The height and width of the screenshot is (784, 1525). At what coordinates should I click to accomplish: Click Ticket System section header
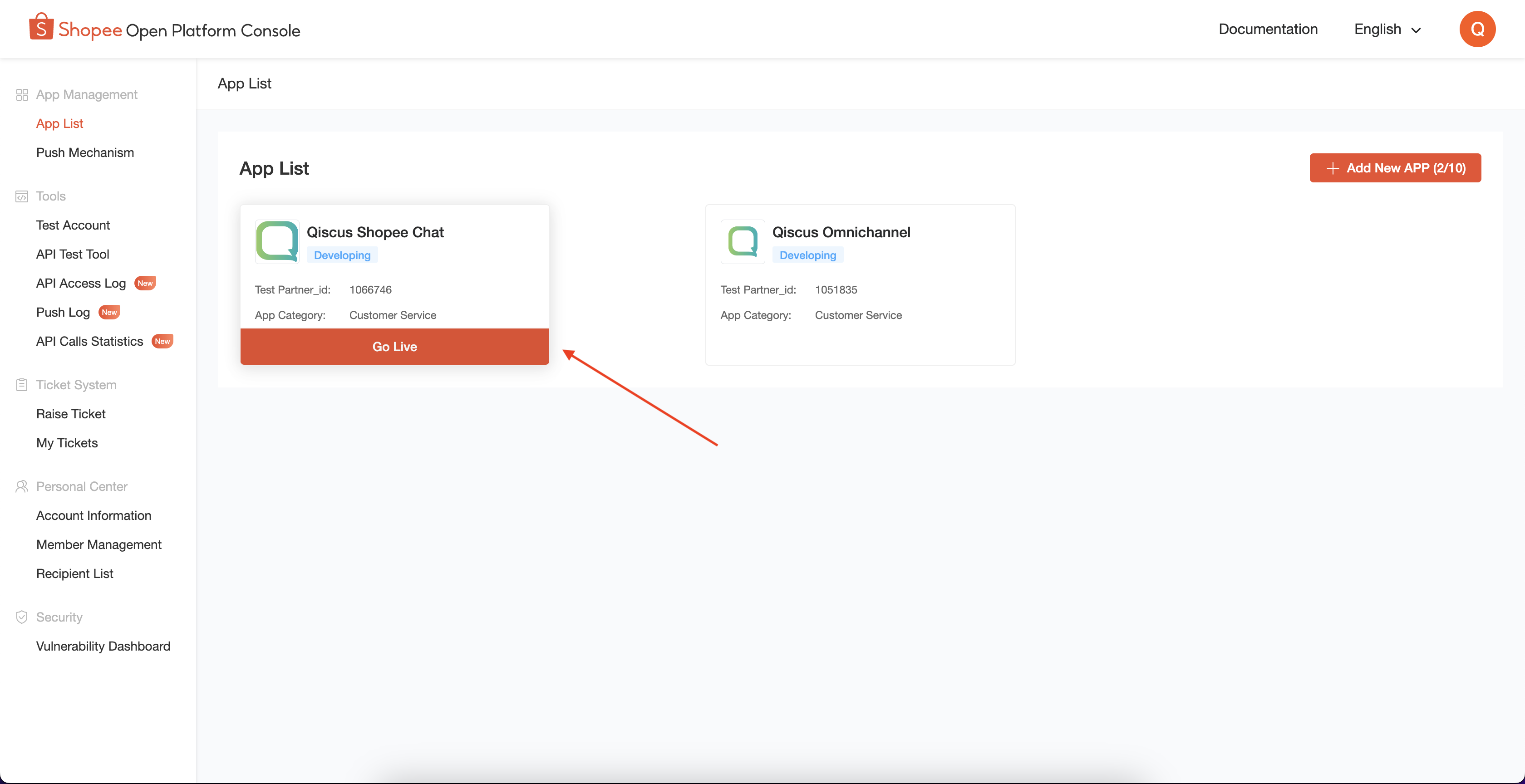point(76,385)
